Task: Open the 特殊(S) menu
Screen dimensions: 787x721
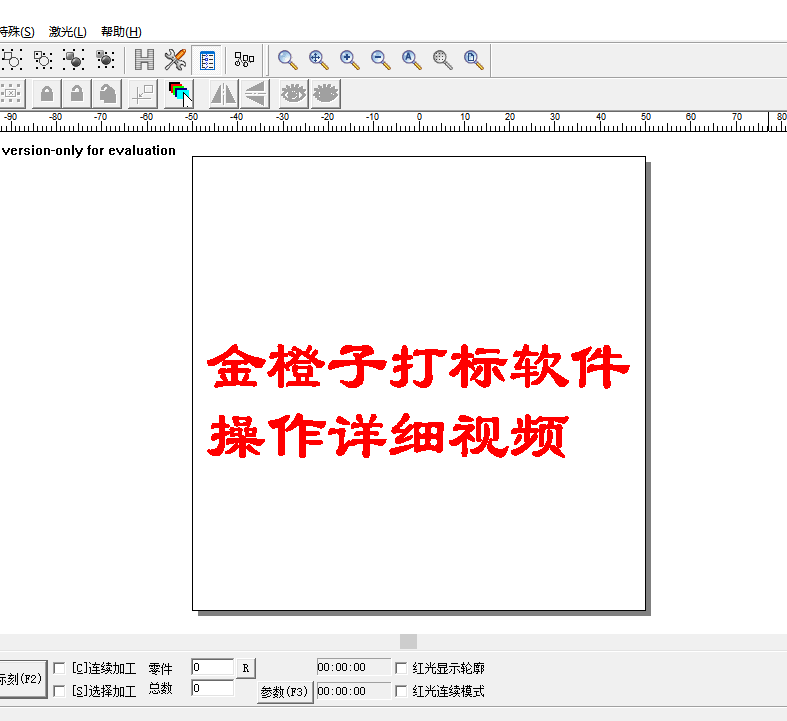Action: tap(17, 32)
